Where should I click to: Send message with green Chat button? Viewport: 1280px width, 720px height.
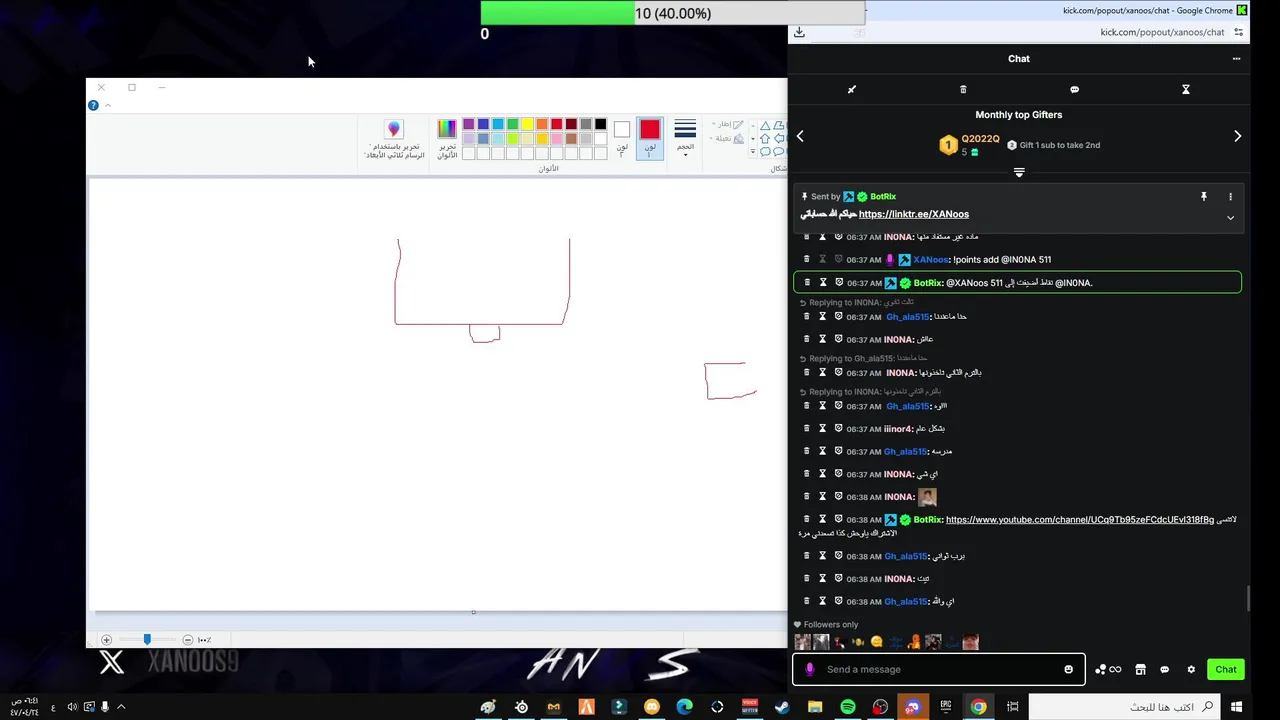1226,670
